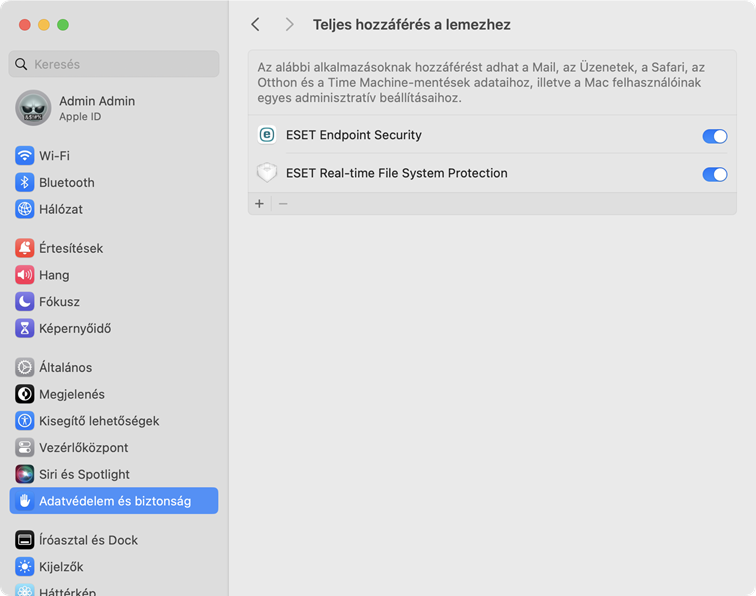
Task: Click the Íróasztal és Dock icon
Action: tap(25, 540)
